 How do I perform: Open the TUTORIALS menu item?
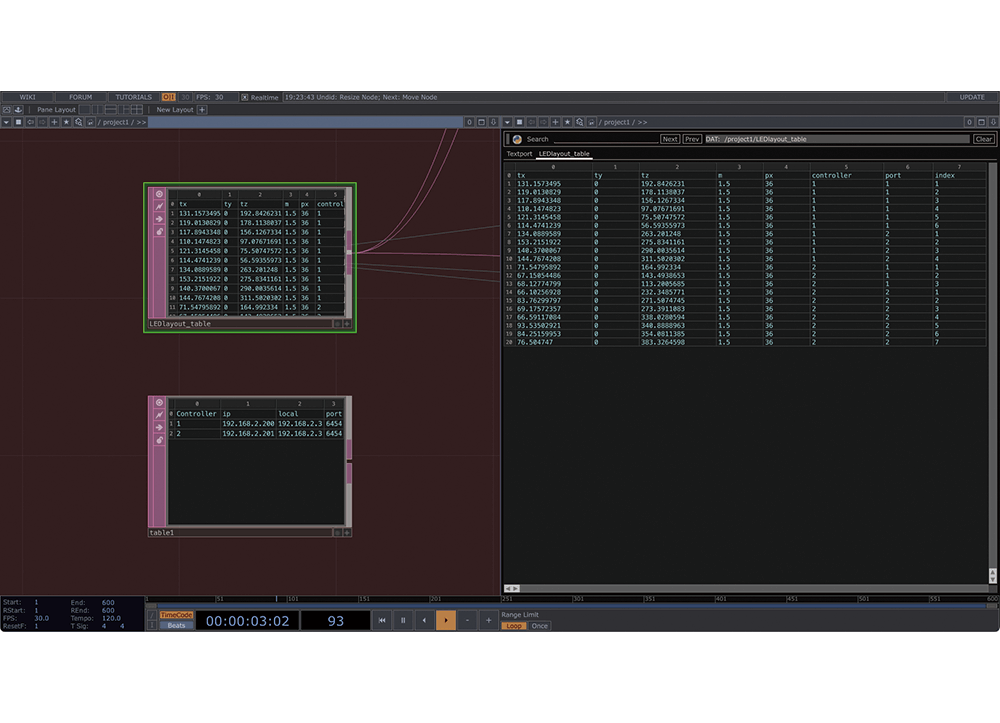(x=133, y=97)
